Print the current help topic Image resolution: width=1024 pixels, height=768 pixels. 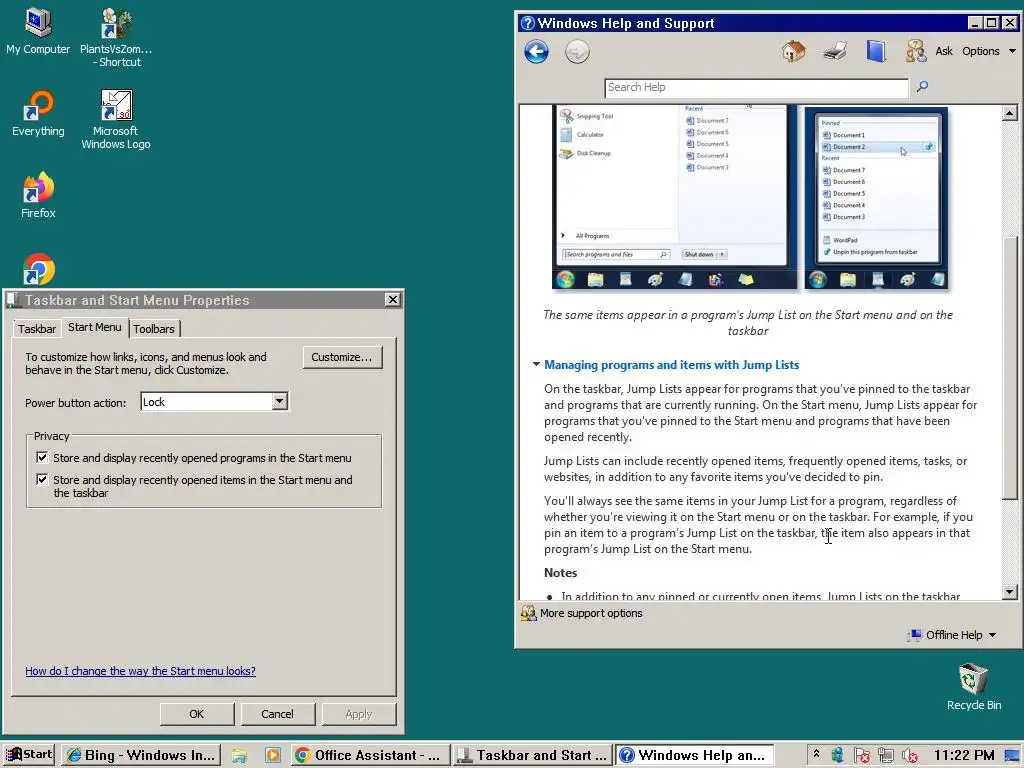(835, 51)
